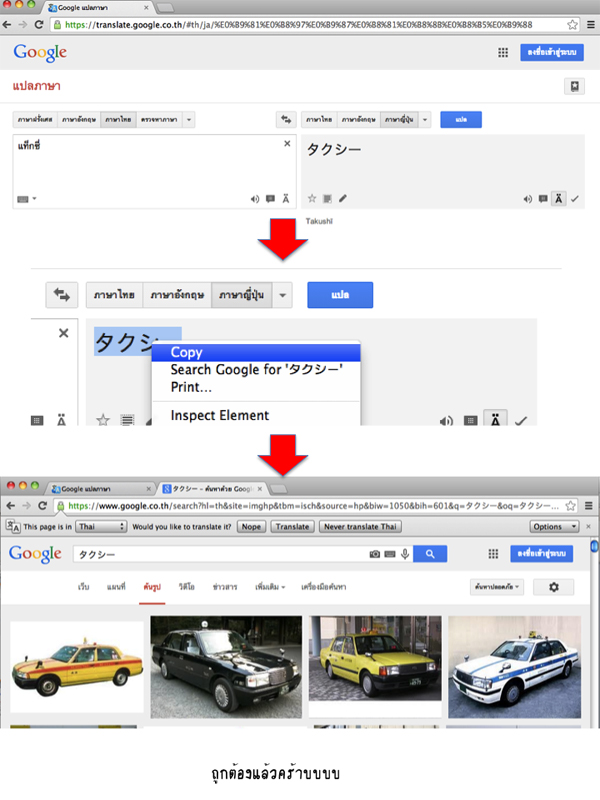Toggle the highlighted Ä romanization button in top result box

point(559,198)
